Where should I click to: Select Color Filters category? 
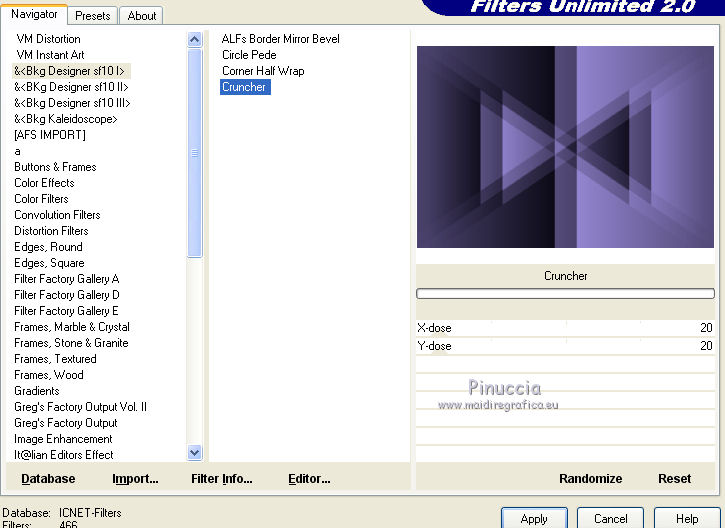pos(41,199)
